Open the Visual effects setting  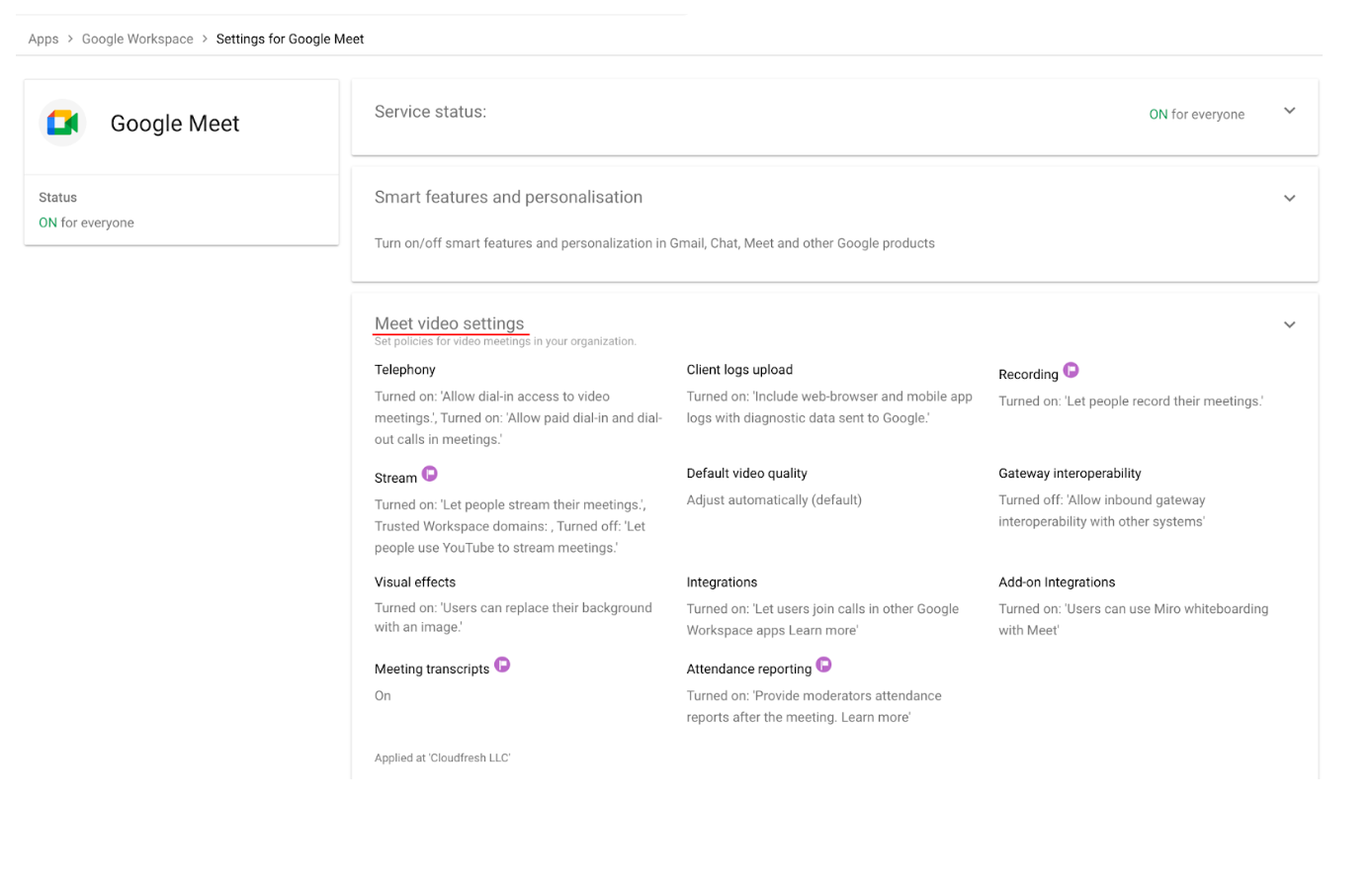coord(415,582)
